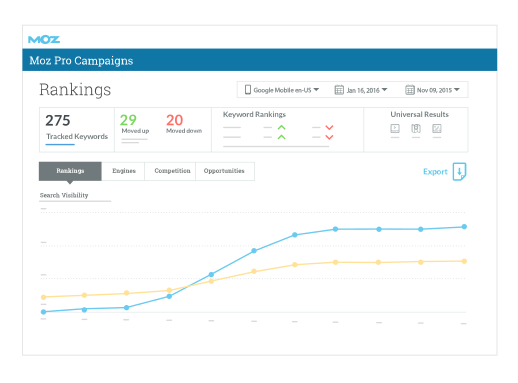Click the top red down arrow in Keyword Rankings
This screenshot has height=383, width=518.
point(329,128)
